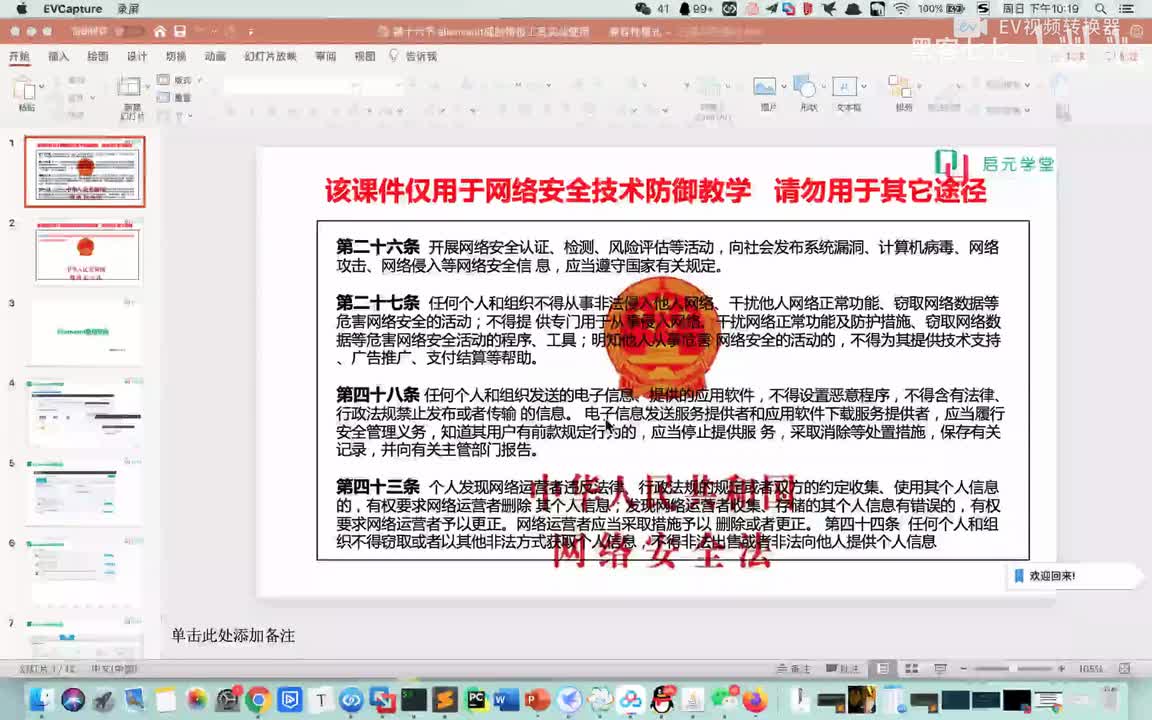Click the 告诉我 Tell Me search field
1152x720 pixels.
421,57
